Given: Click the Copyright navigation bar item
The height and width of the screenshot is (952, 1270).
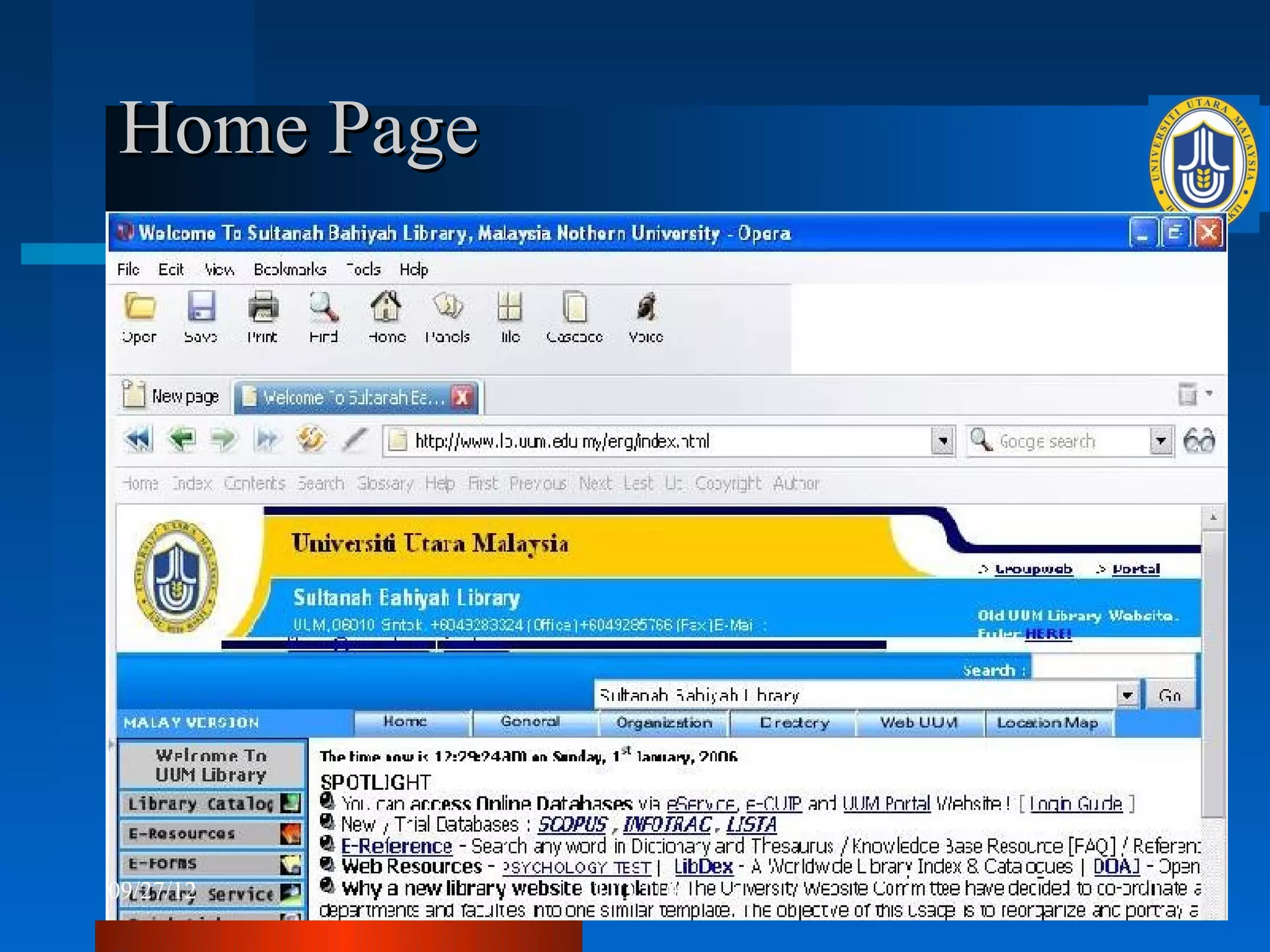Looking at the screenshot, I should point(727,483).
